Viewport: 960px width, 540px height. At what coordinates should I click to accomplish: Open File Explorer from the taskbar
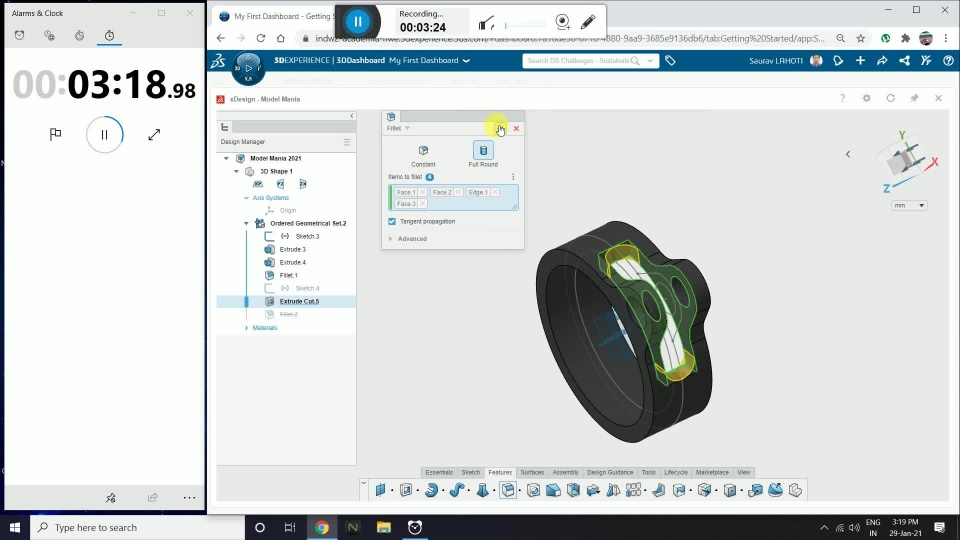pyautogui.click(x=384, y=527)
